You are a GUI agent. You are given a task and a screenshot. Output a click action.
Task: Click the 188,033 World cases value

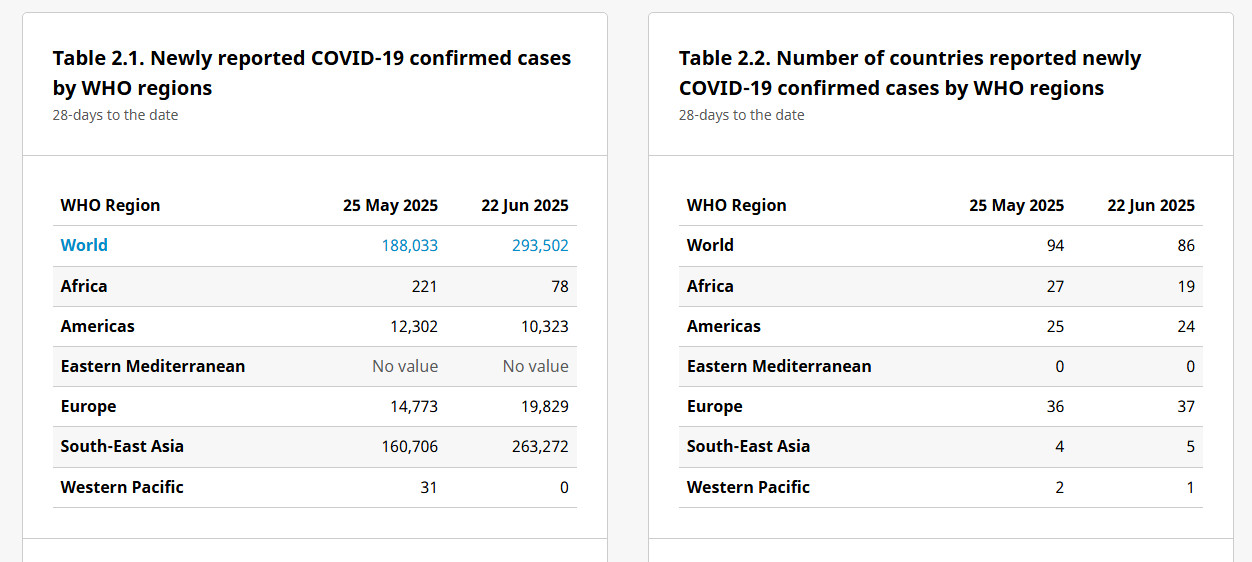pyautogui.click(x=409, y=245)
